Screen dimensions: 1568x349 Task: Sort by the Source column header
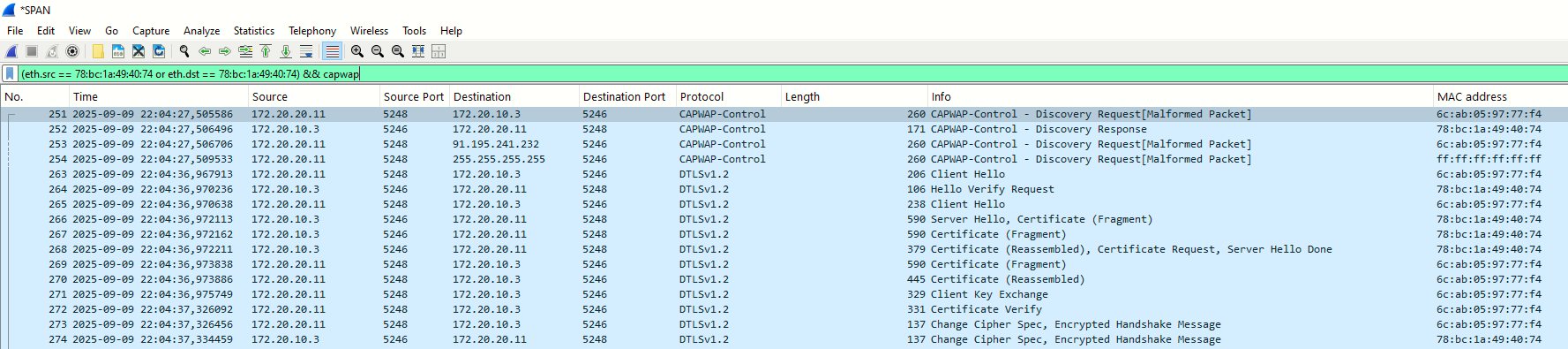314,96
